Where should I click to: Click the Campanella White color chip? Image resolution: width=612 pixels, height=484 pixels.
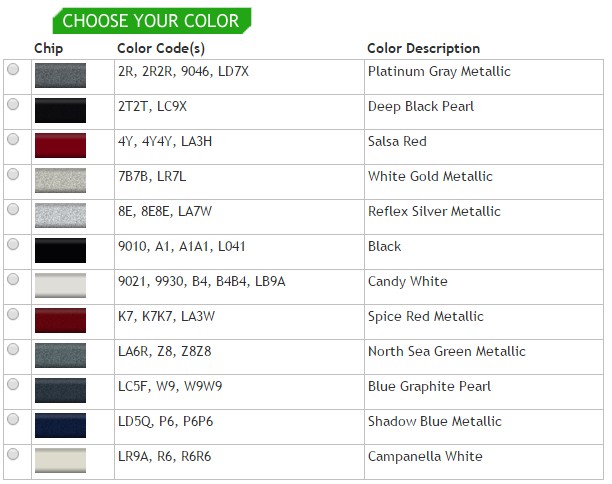(60, 460)
